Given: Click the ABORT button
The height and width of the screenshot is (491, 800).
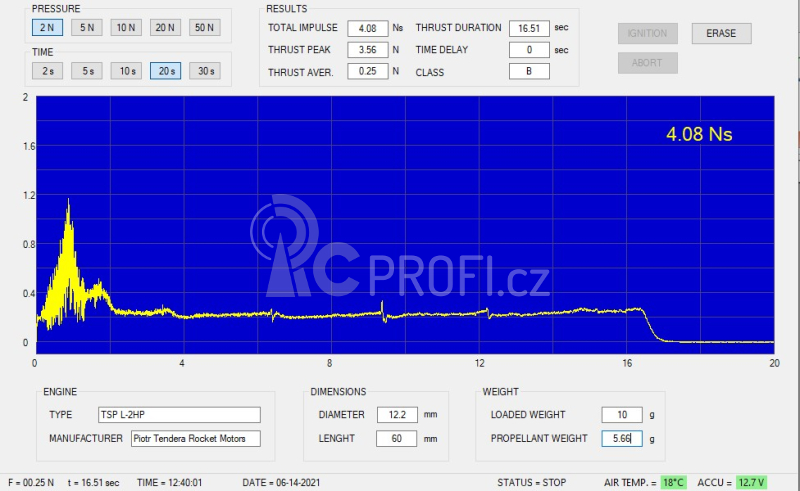Looking at the screenshot, I should [647, 63].
